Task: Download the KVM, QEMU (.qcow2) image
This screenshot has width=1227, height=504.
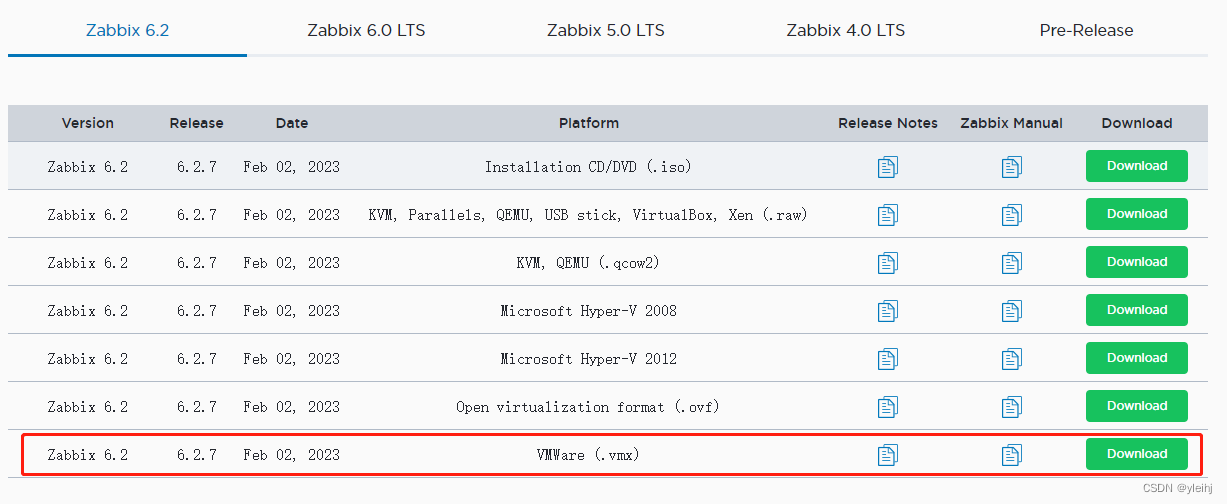Action: tap(1136, 262)
